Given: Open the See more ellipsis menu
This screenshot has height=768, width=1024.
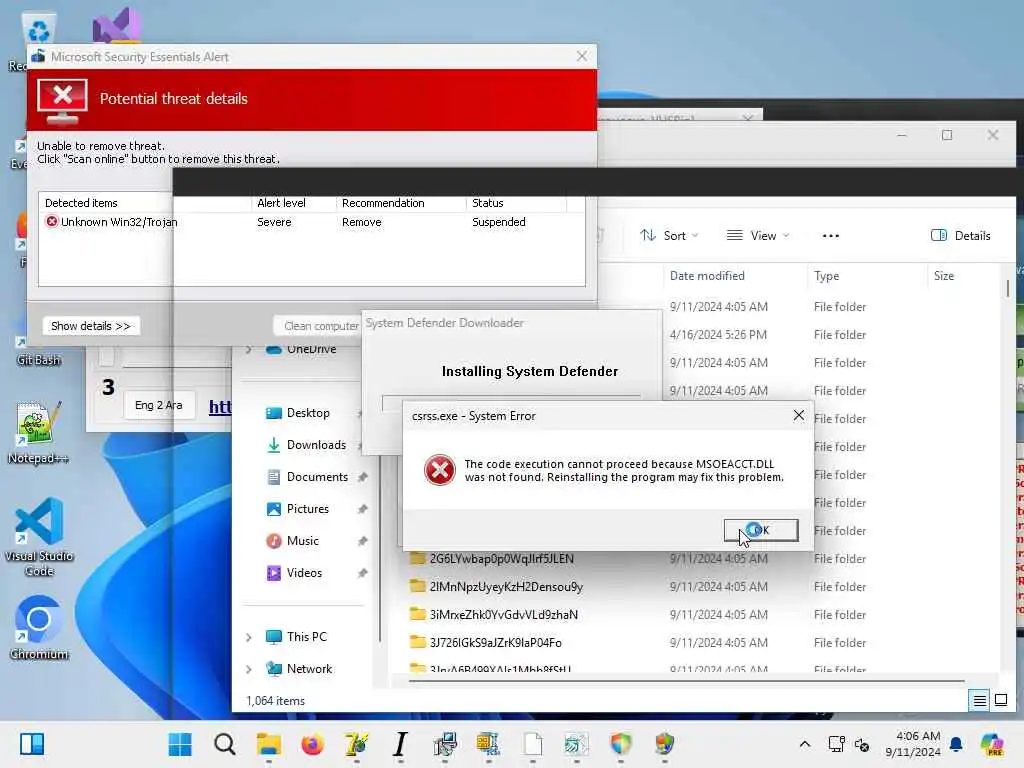Looking at the screenshot, I should coord(831,236).
